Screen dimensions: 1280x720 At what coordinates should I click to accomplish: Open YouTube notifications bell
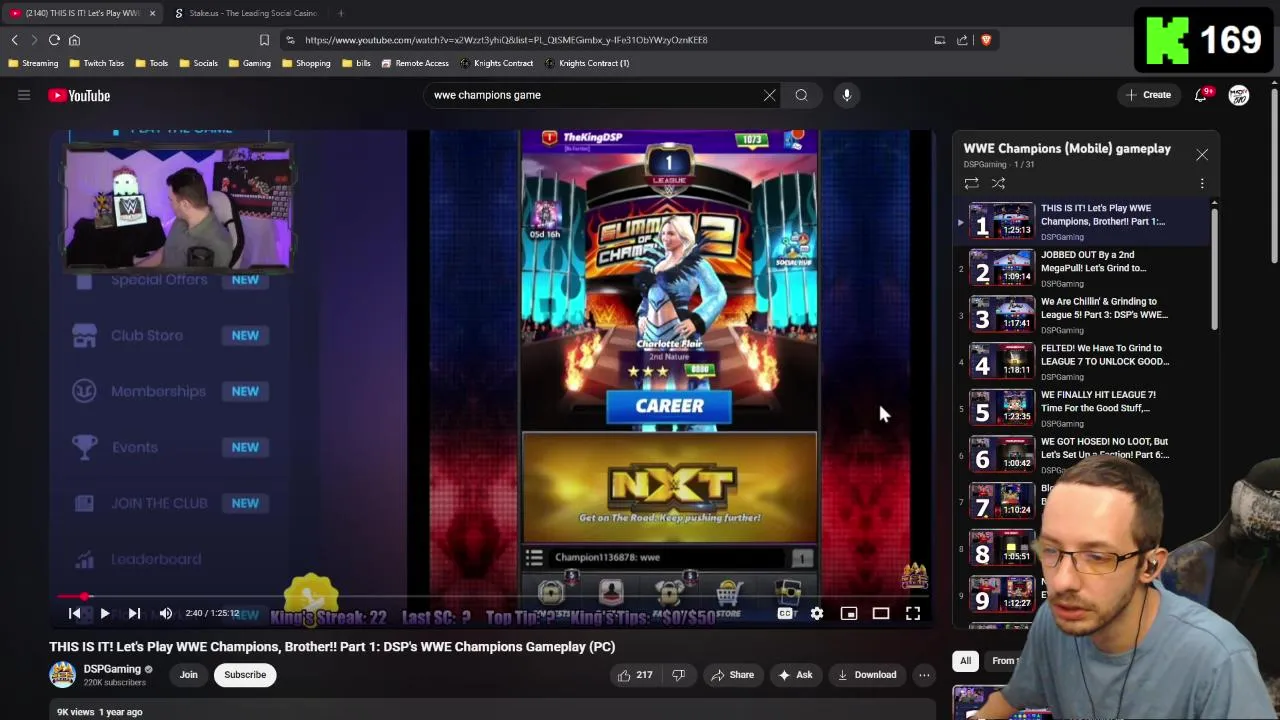[1201, 95]
